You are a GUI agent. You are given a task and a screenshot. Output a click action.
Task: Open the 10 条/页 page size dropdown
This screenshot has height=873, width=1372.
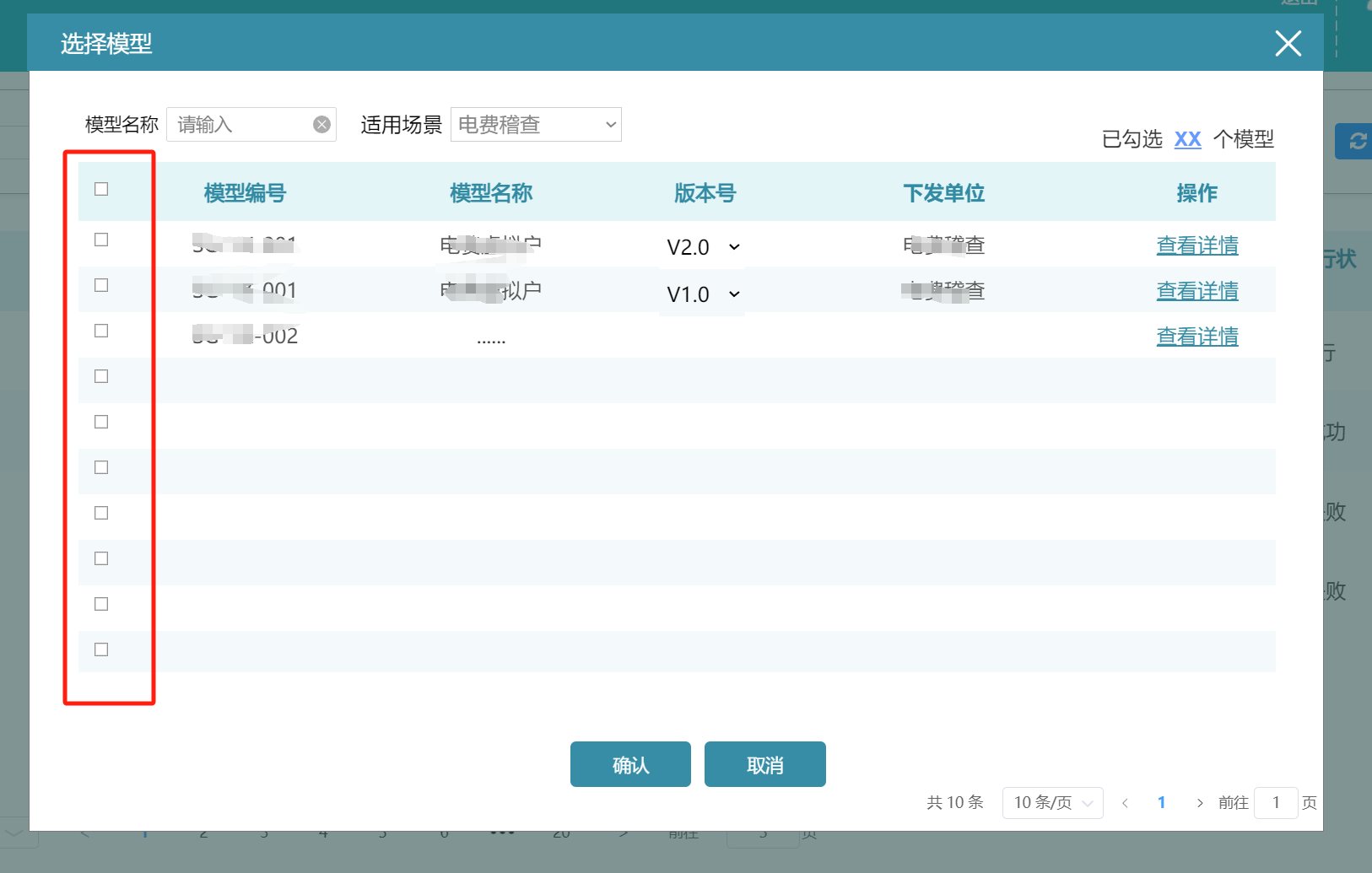[x=1052, y=803]
